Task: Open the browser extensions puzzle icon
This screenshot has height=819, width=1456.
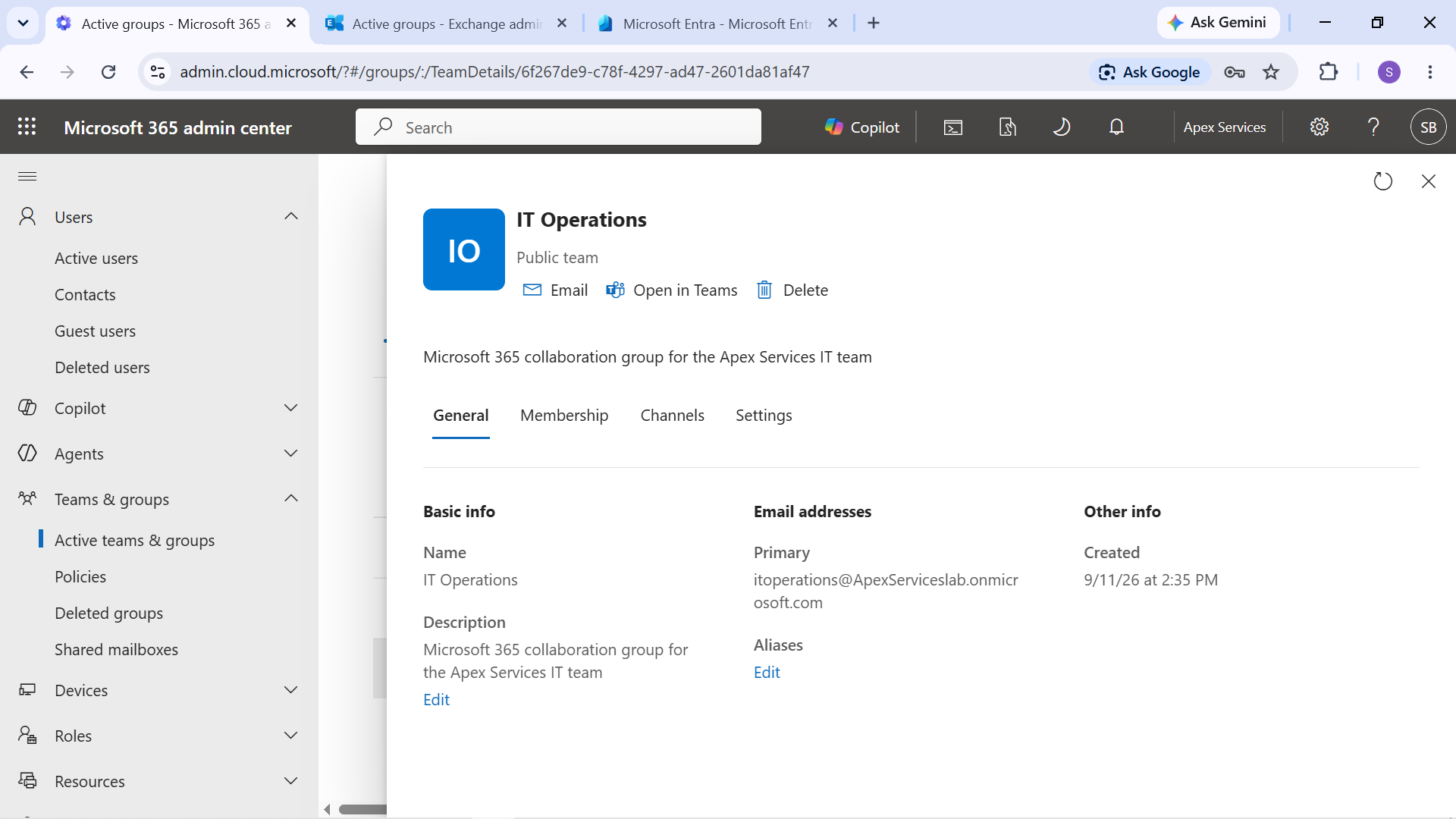Action: (1329, 72)
